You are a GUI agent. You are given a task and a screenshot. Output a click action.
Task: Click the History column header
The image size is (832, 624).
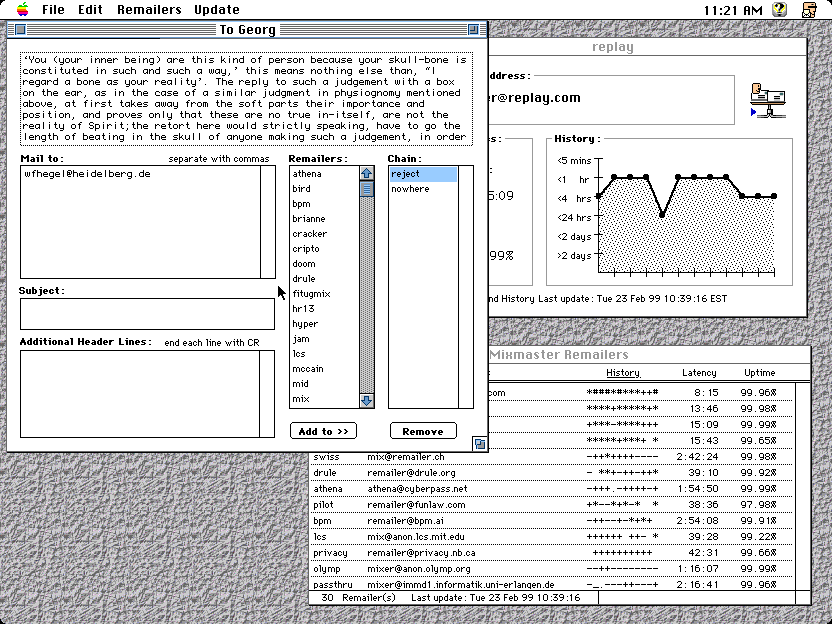pos(622,373)
